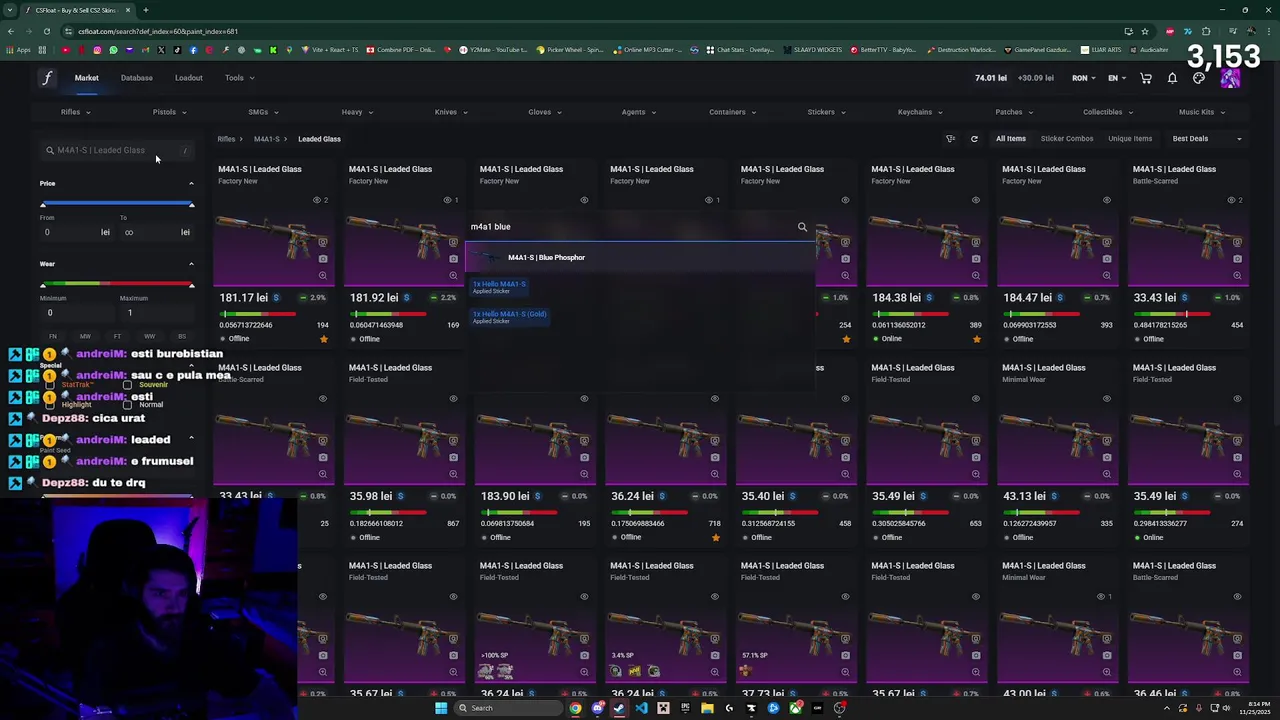The image size is (1280, 720).
Task: Open the Rifles category dropdown
Action: coord(75,112)
